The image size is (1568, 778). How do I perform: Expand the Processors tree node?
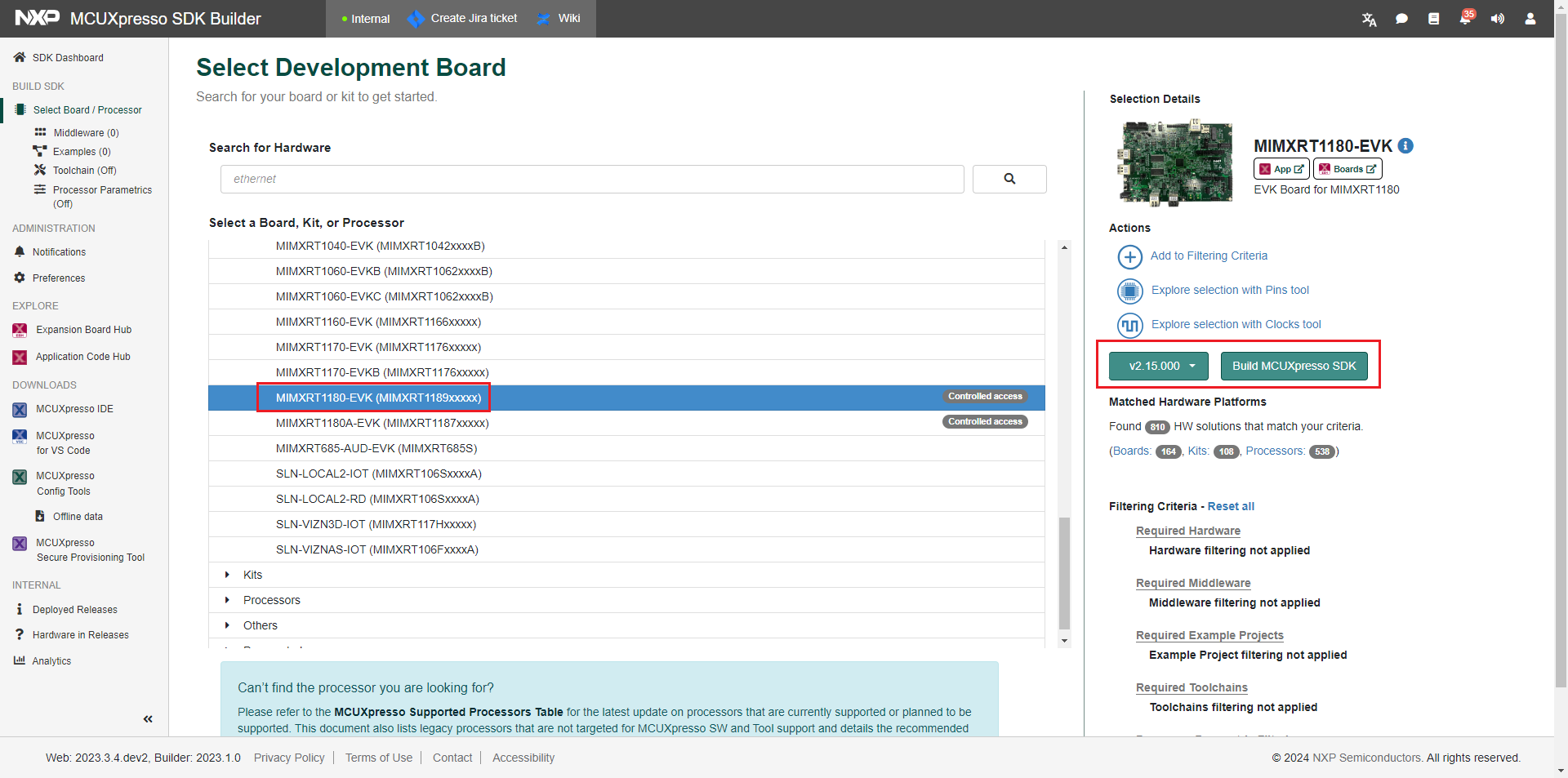click(227, 600)
